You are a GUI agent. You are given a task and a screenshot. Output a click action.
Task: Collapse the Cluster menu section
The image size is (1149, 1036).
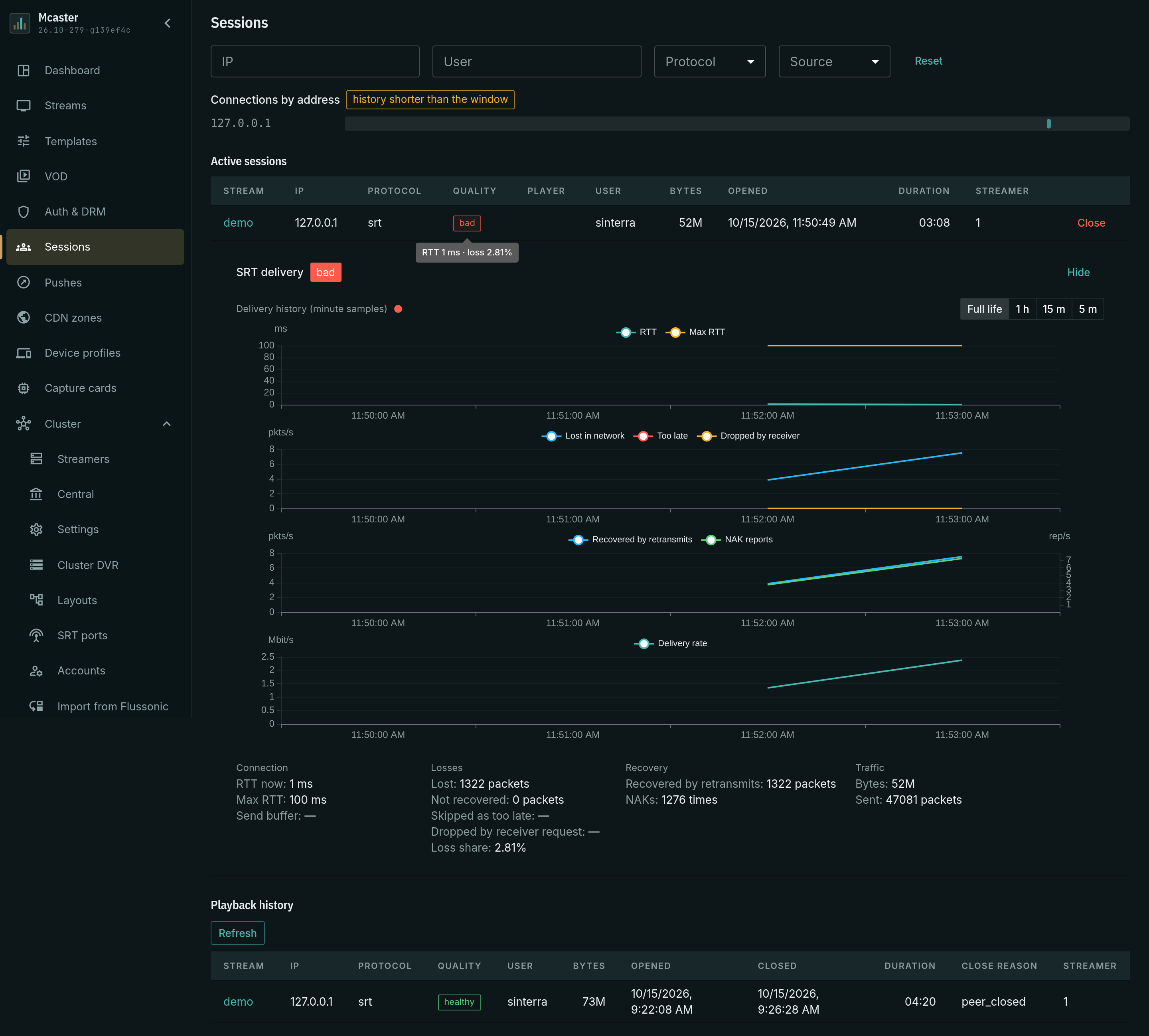pos(167,424)
